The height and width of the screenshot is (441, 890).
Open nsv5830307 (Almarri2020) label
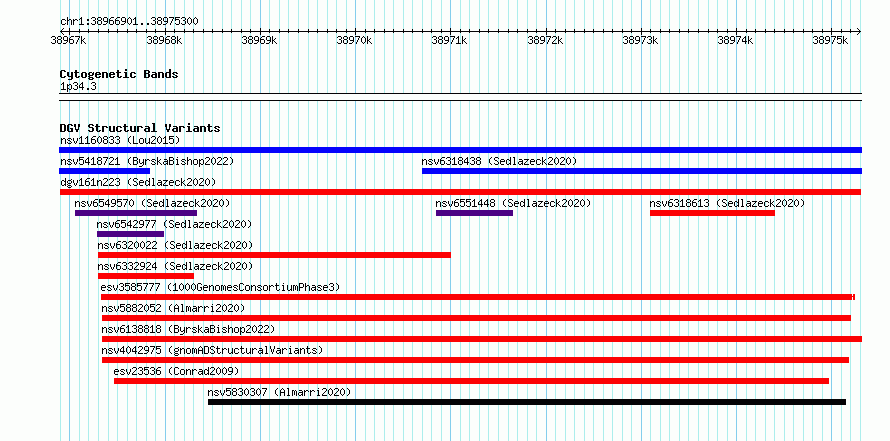pos(279,392)
